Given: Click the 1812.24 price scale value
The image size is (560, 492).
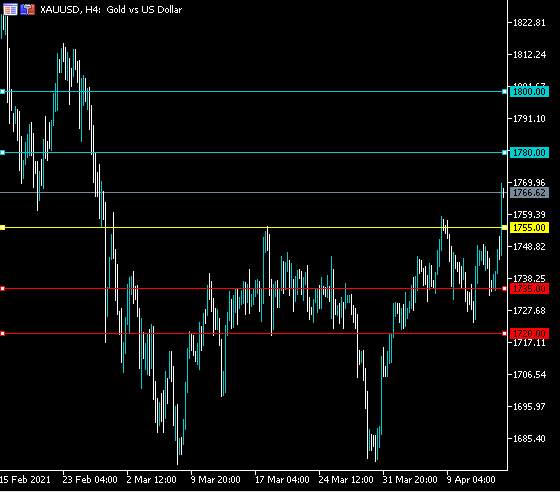Looking at the screenshot, I should click(529, 55).
